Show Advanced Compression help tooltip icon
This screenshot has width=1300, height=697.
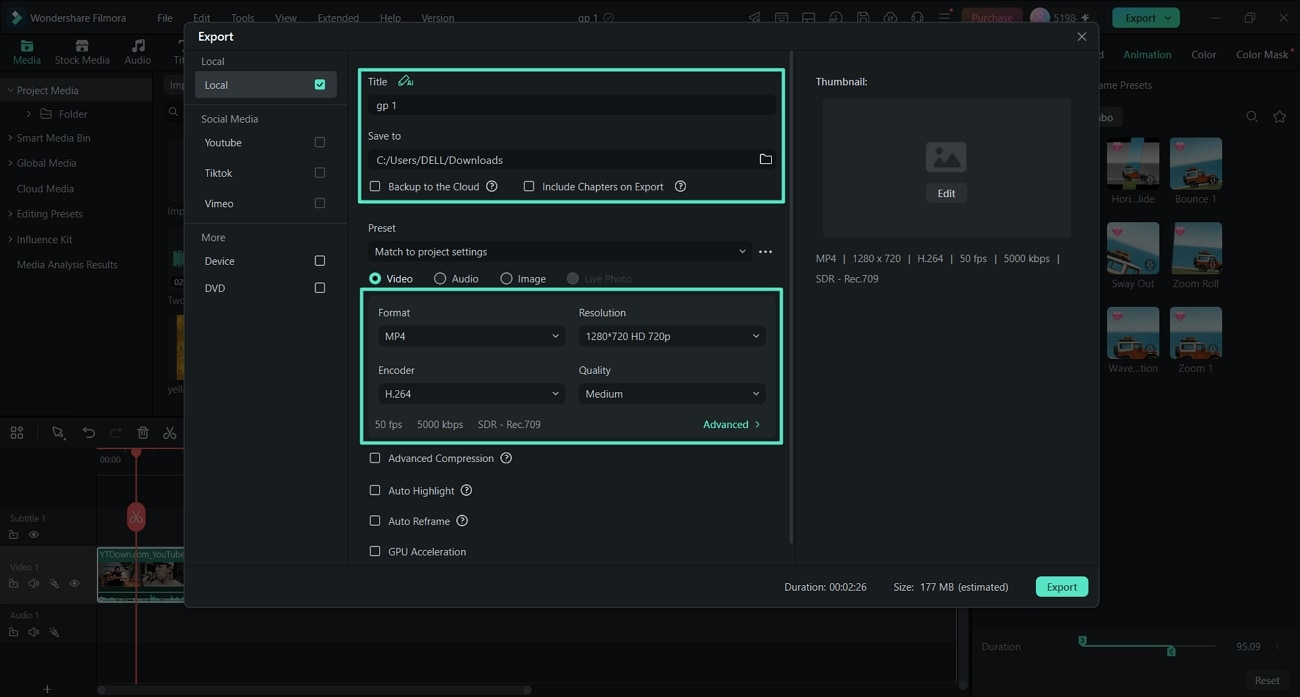click(506, 458)
